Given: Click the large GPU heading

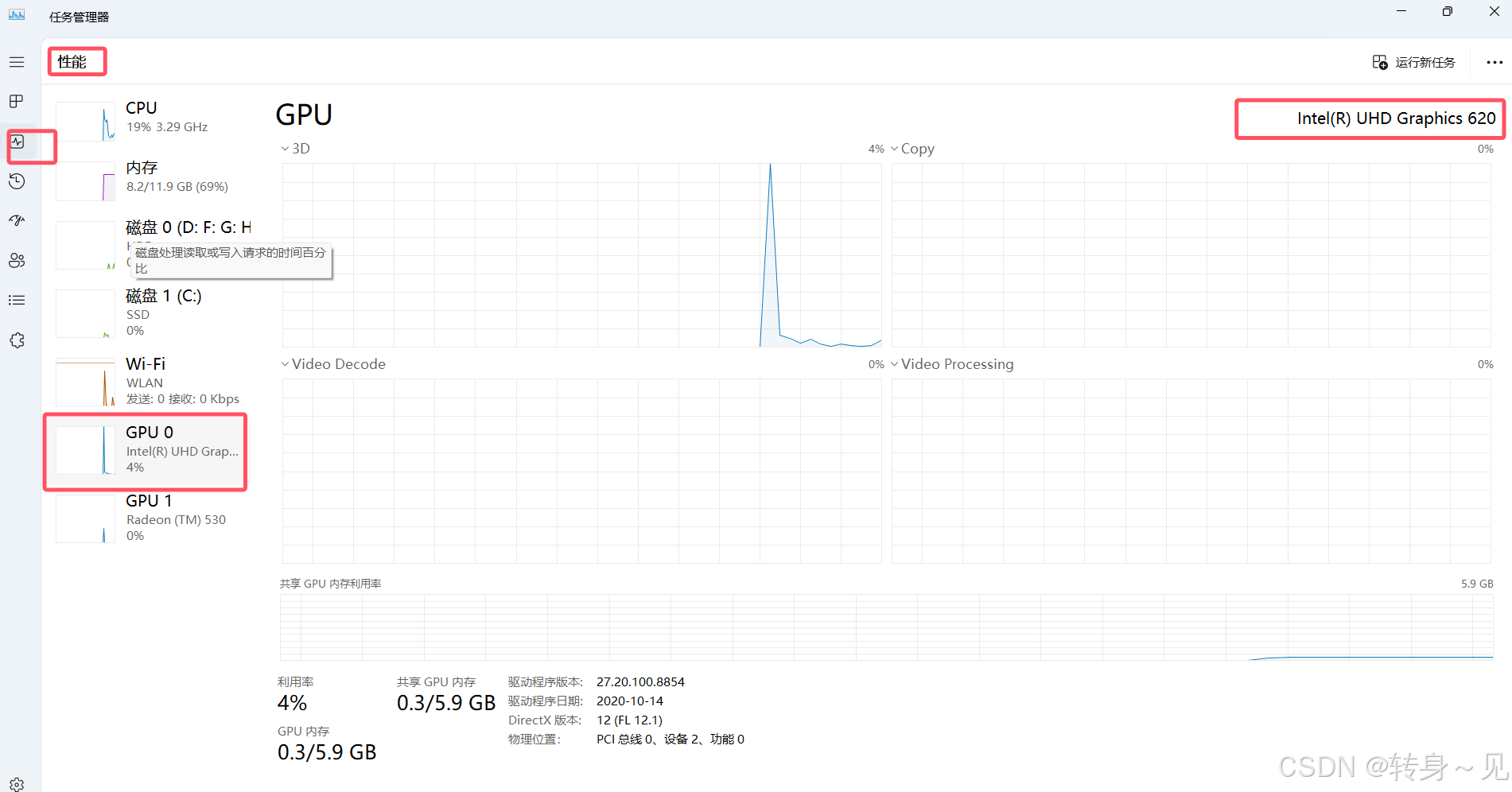Looking at the screenshot, I should (304, 115).
